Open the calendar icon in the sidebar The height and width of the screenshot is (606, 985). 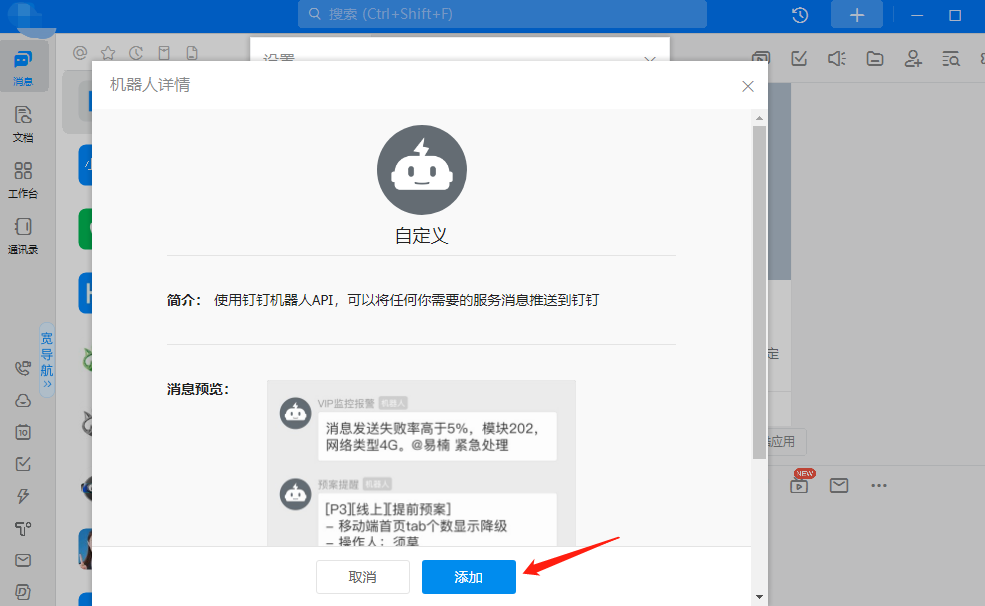(x=23, y=432)
